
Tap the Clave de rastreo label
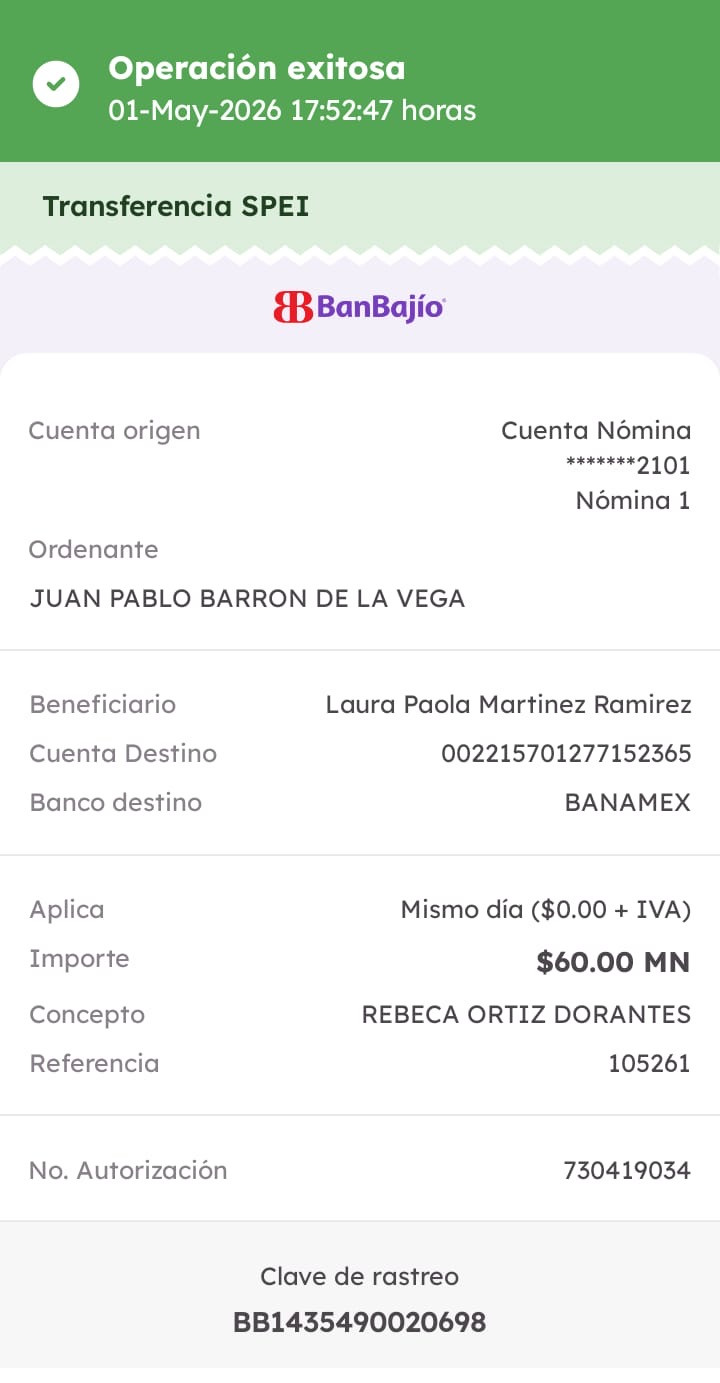[x=359, y=1277]
